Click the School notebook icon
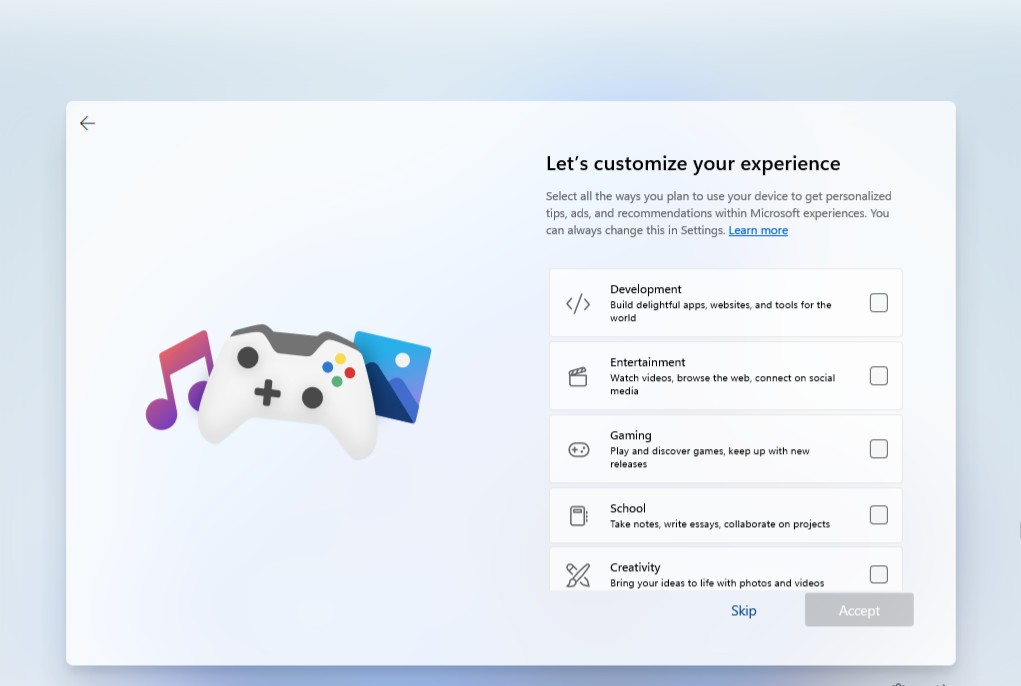Image resolution: width=1021 pixels, height=686 pixels. tap(578, 516)
